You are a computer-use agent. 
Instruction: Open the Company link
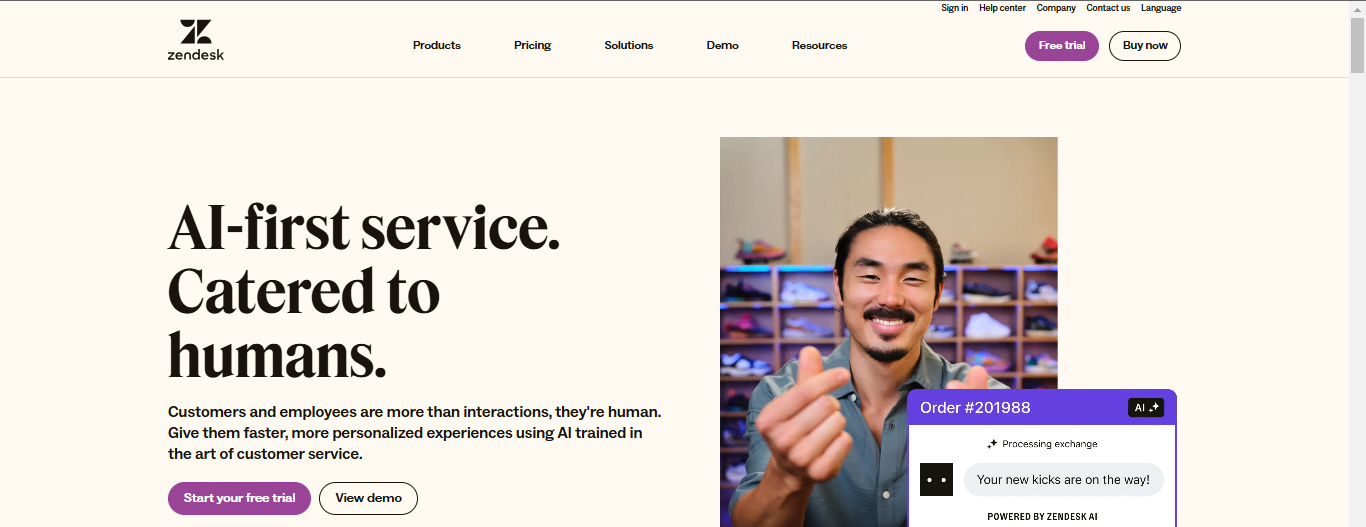click(1056, 8)
